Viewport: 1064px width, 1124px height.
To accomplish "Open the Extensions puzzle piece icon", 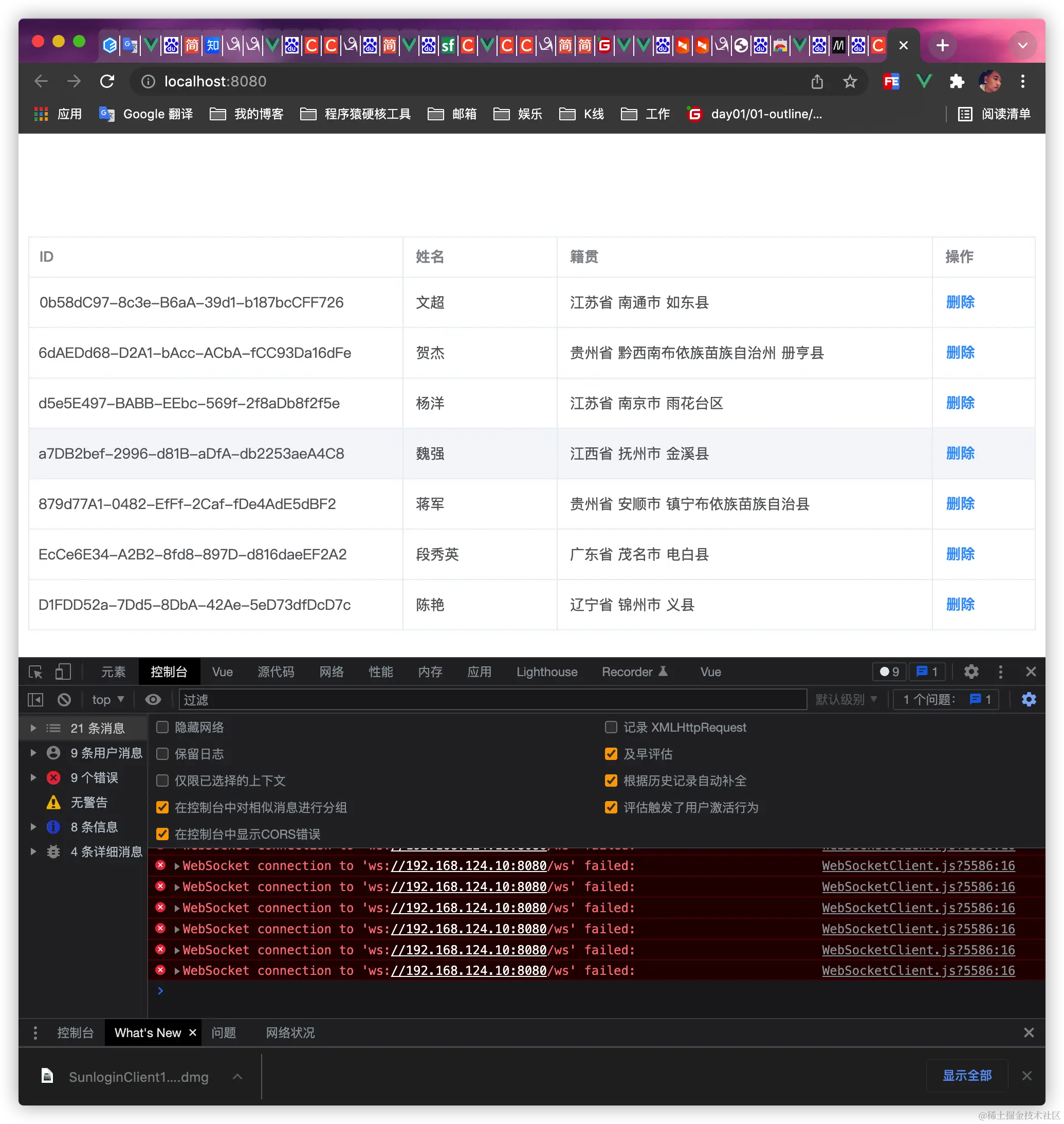I will 957,82.
